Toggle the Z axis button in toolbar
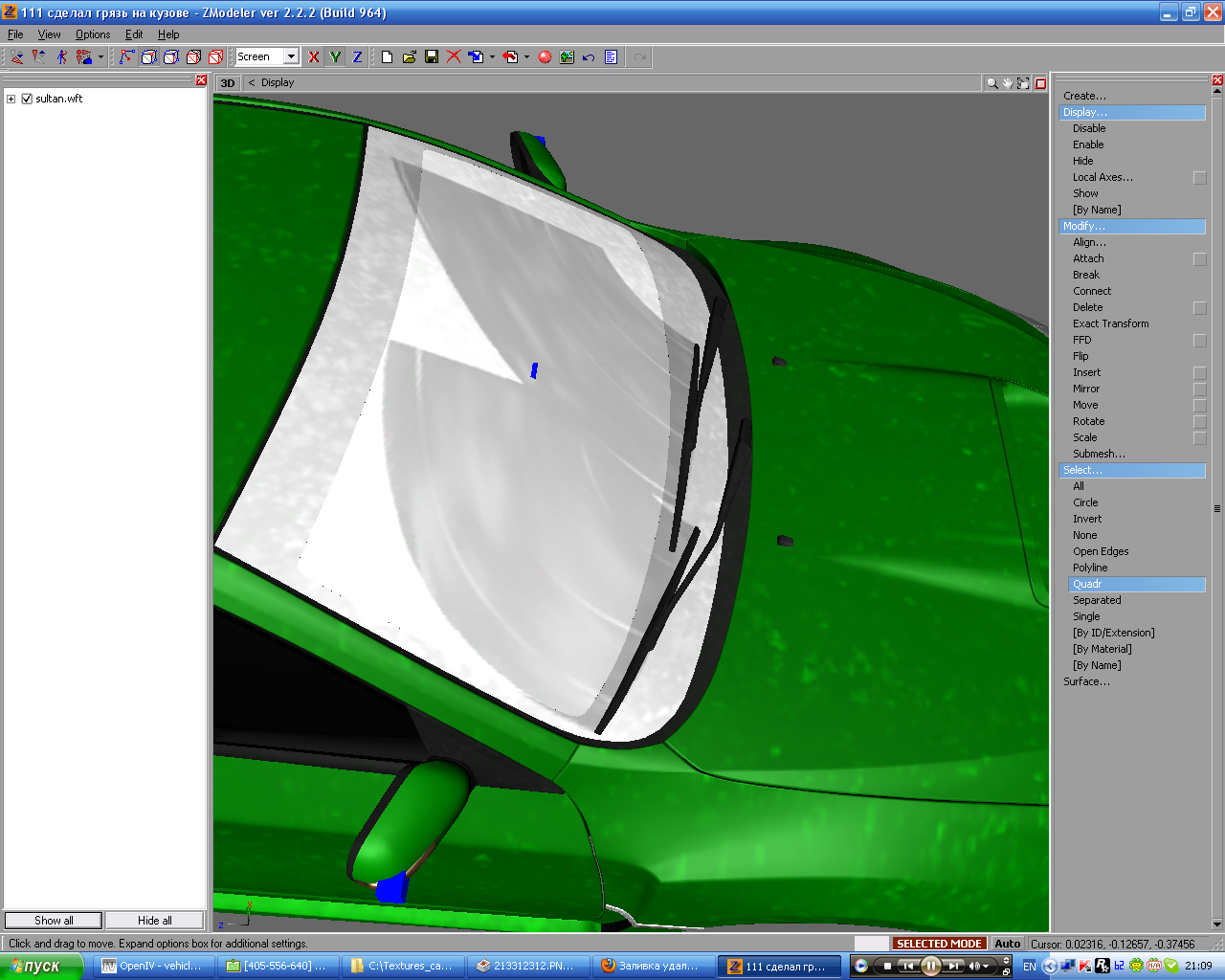Viewport: 1225px width, 980px height. pos(357,57)
